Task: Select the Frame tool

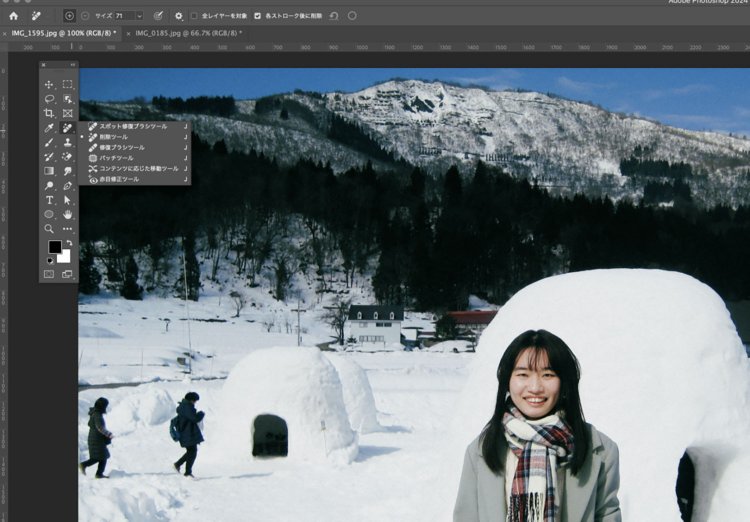Action: point(67,113)
